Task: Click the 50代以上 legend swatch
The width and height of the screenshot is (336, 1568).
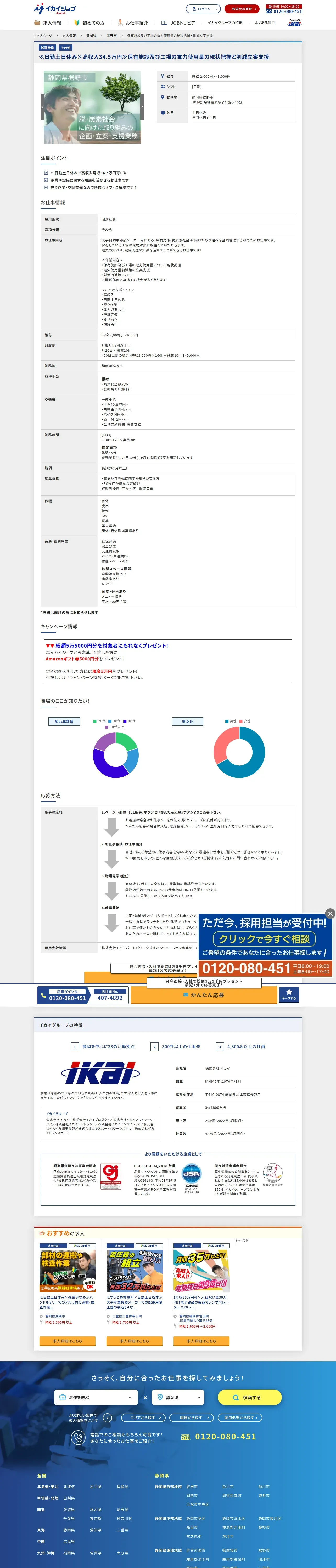Action: point(107,727)
